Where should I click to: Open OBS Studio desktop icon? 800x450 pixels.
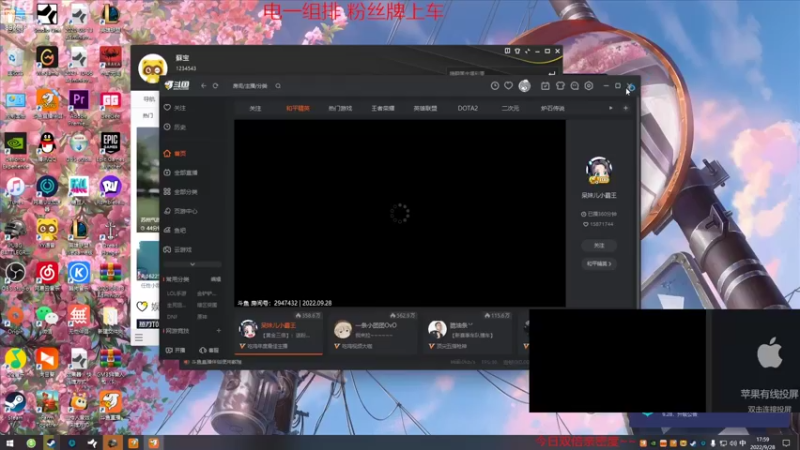15,273
